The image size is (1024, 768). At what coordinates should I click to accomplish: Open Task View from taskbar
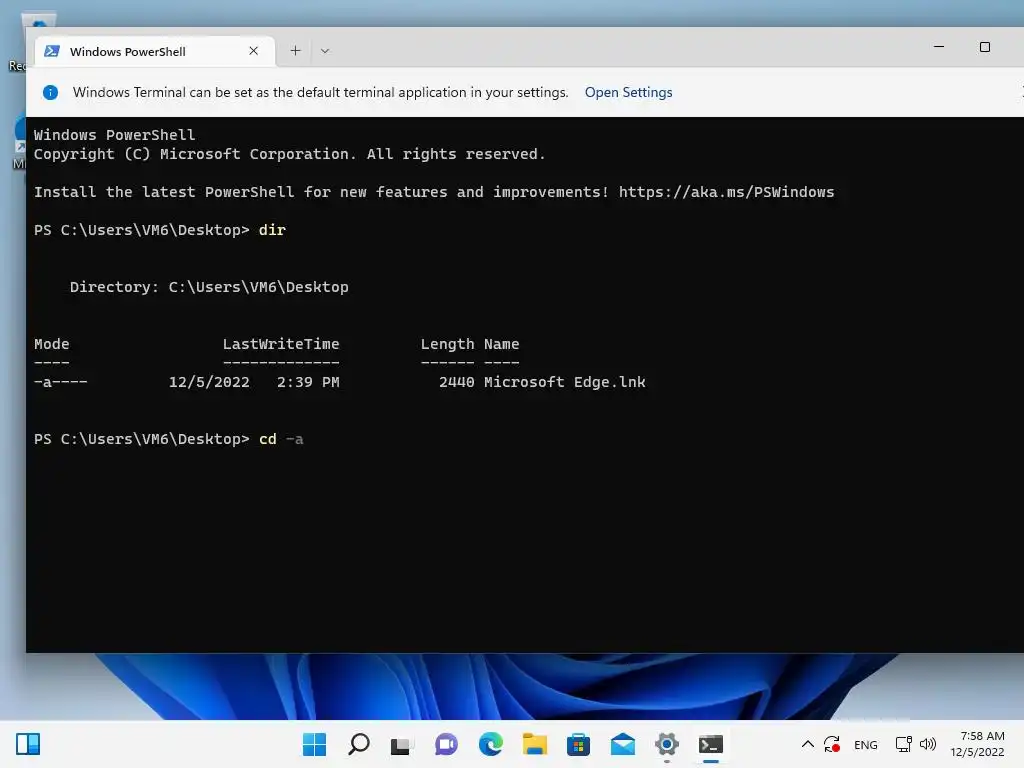coord(402,744)
